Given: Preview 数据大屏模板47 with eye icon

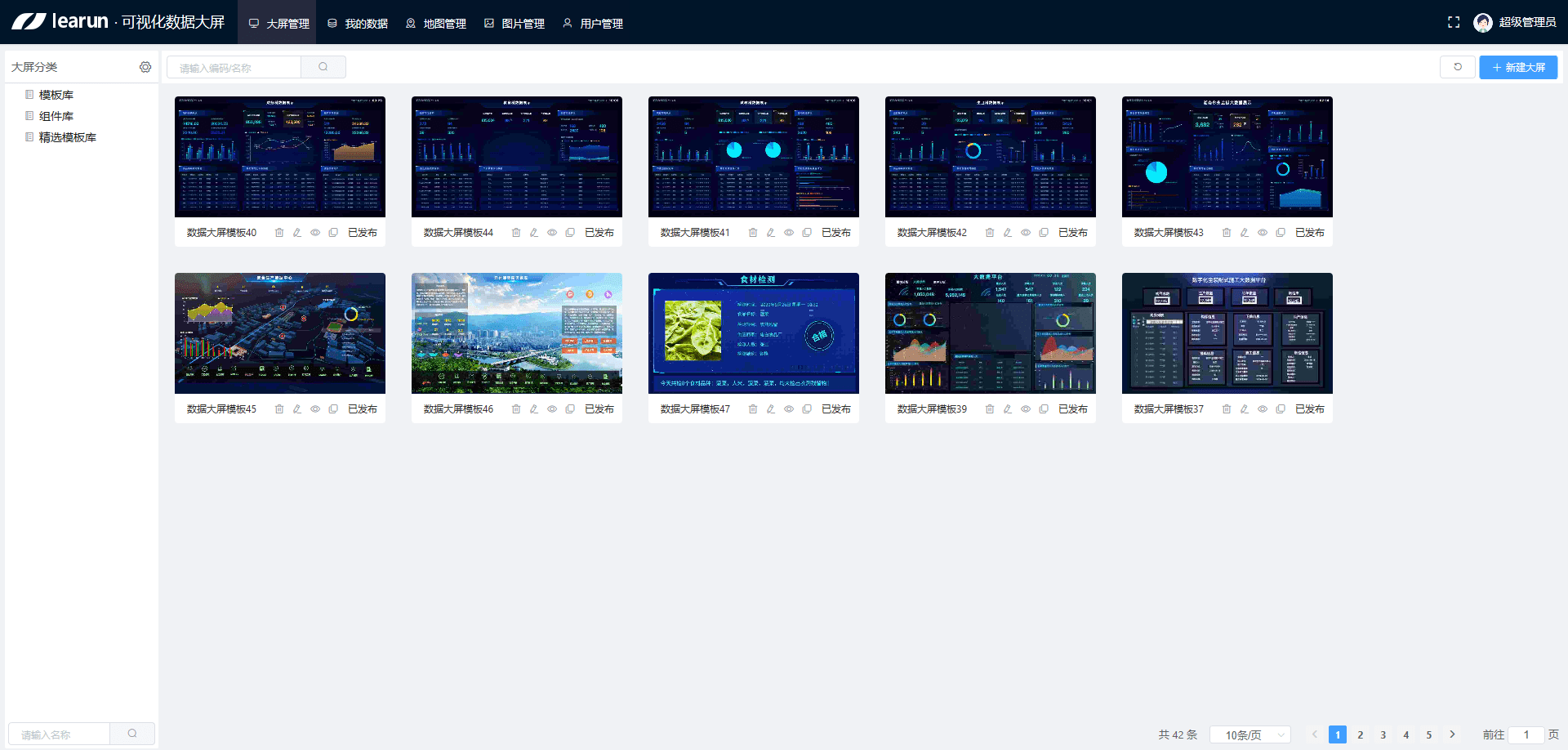Looking at the screenshot, I should coord(789,409).
